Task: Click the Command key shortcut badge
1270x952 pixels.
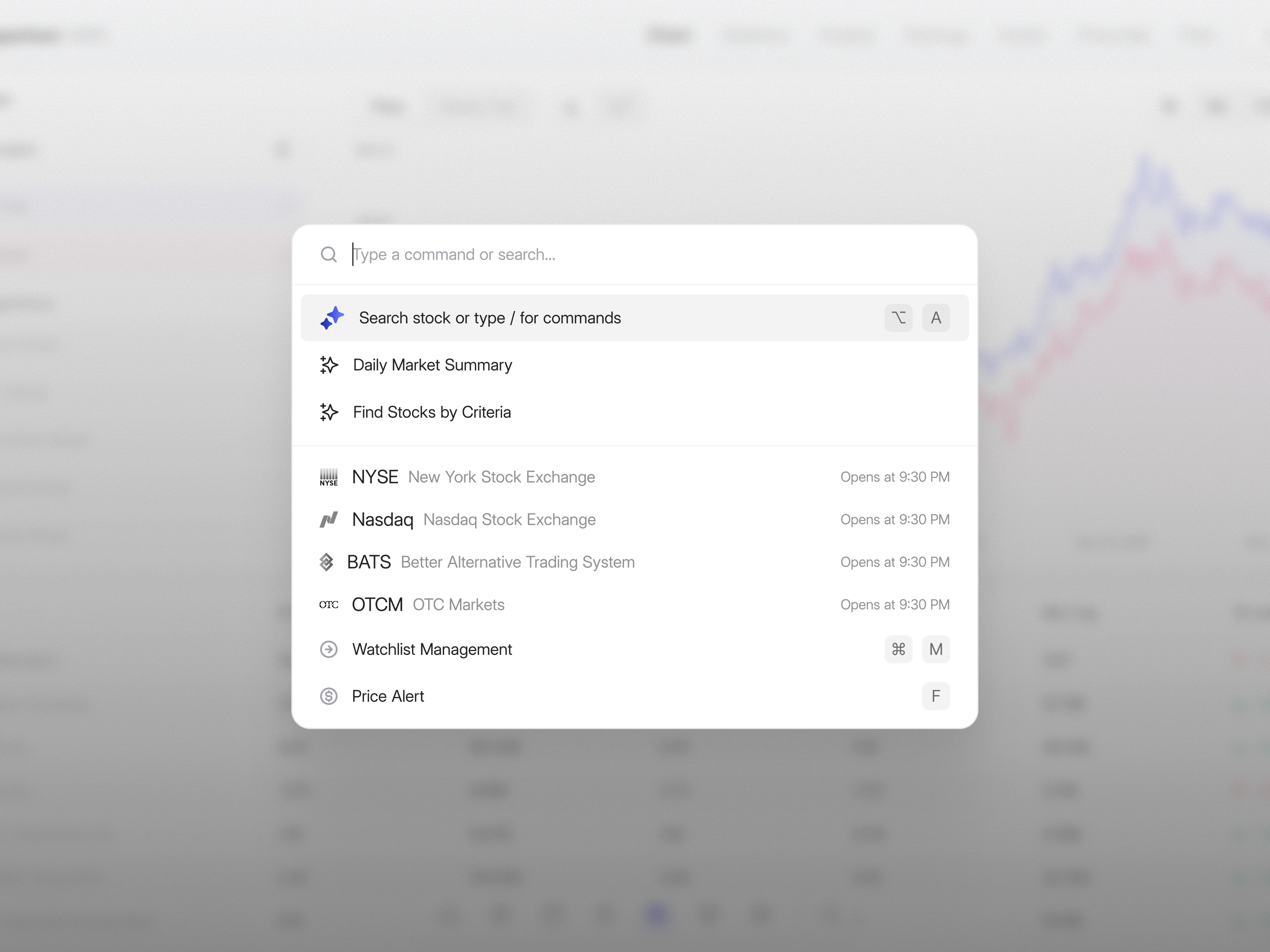Action: click(x=899, y=649)
